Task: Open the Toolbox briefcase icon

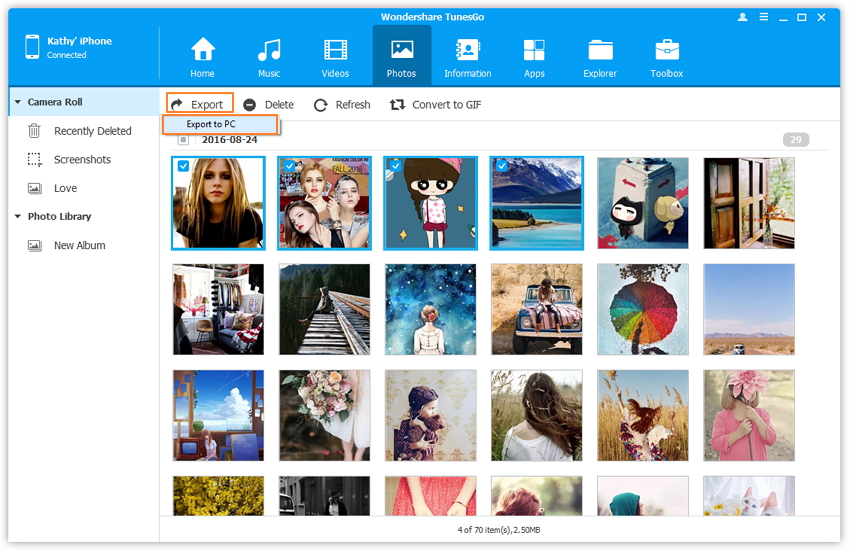Action: [667, 50]
